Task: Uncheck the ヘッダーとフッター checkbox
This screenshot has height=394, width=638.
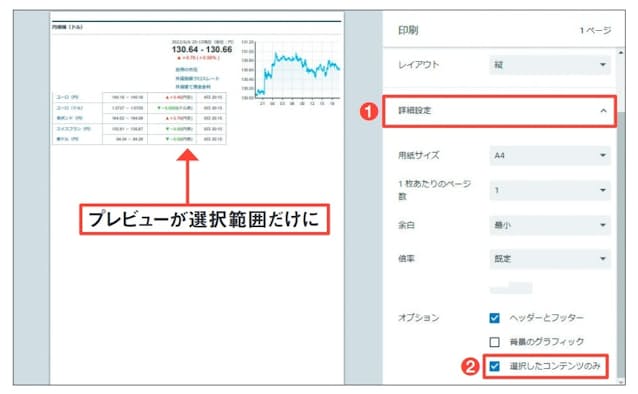Action: [x=494, y=318]
